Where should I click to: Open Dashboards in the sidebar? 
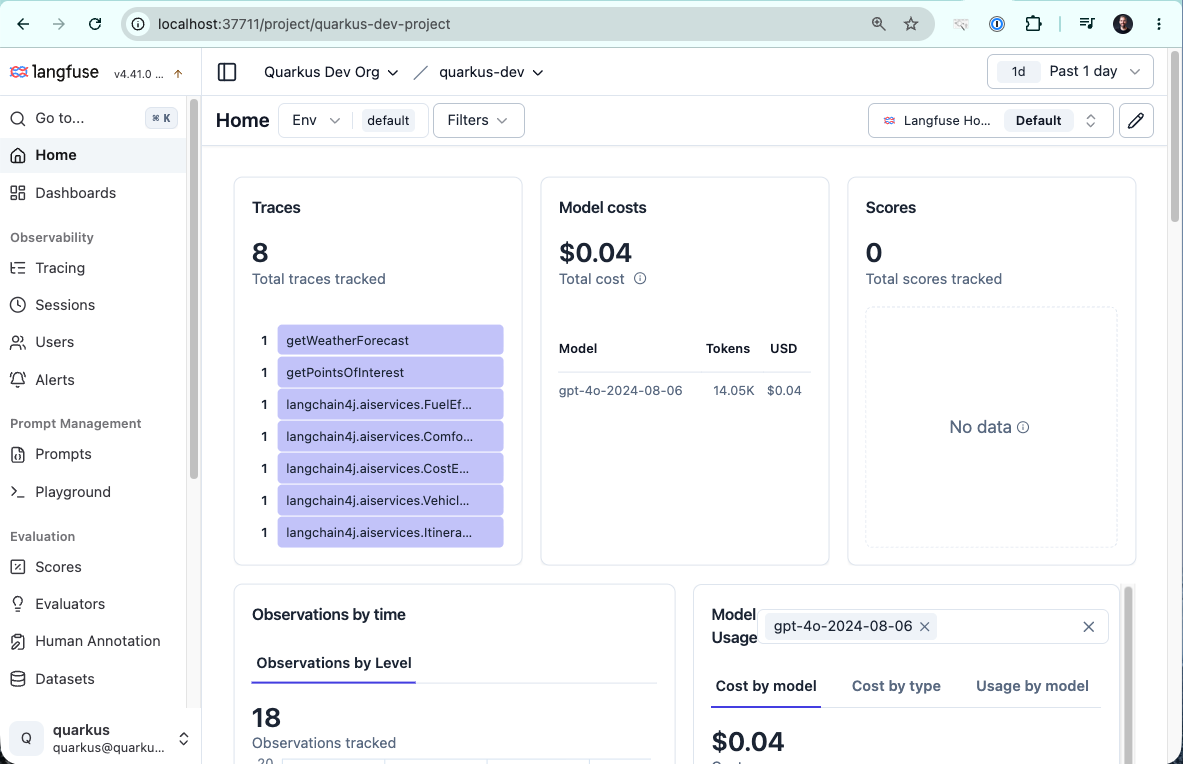94,193
